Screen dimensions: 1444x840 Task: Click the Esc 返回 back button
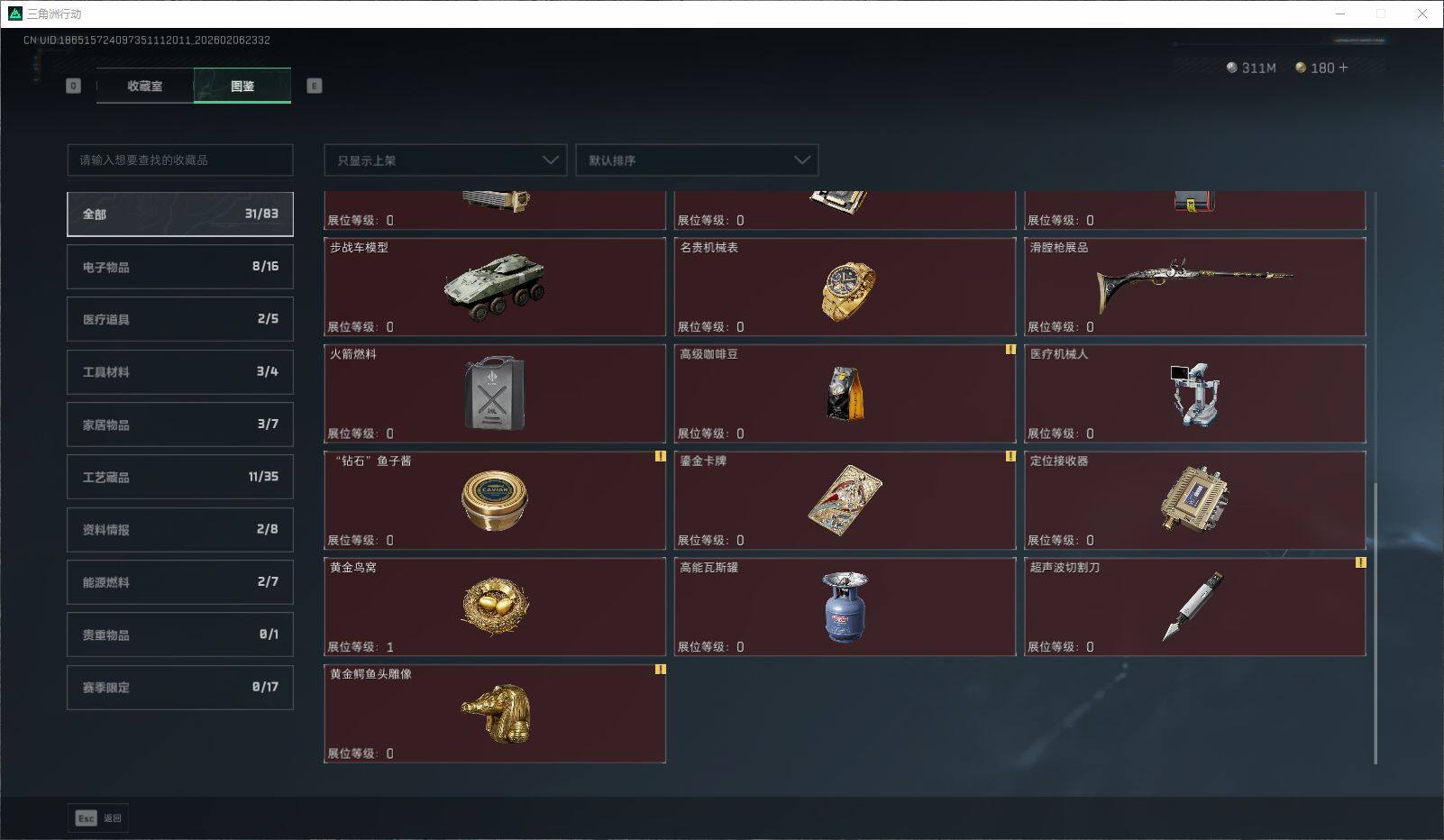(x=98, y=818)
